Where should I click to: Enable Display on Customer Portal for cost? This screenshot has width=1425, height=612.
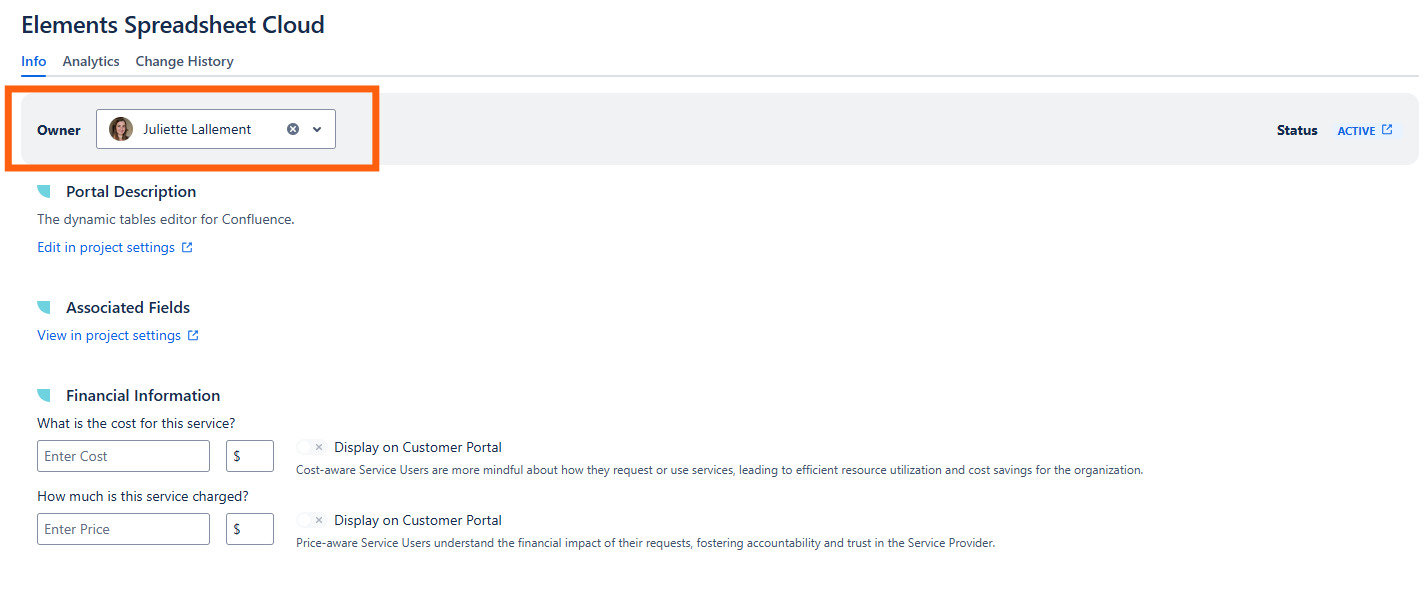tap(312, 448)
